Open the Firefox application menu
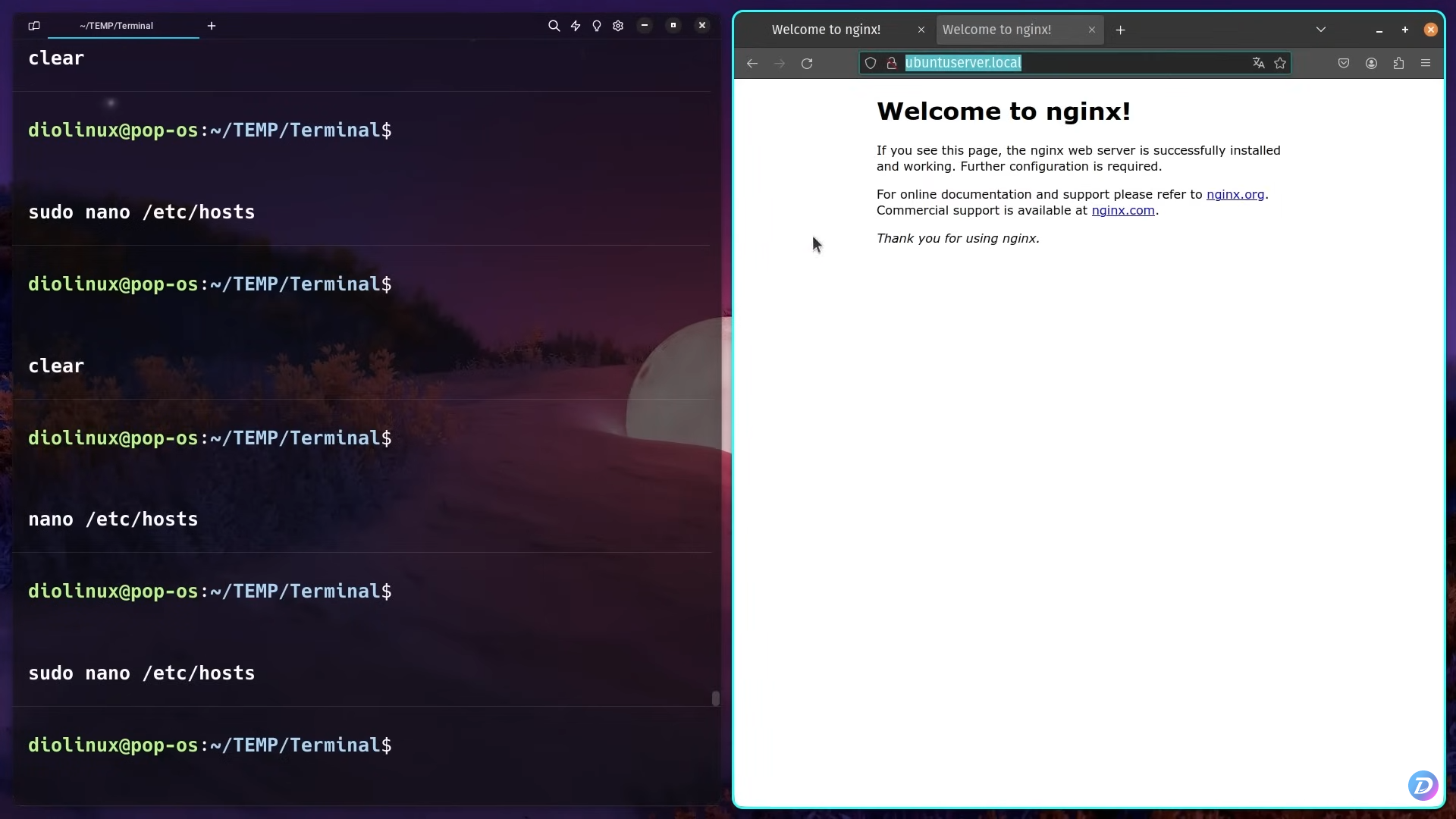 pos(1426,63)
